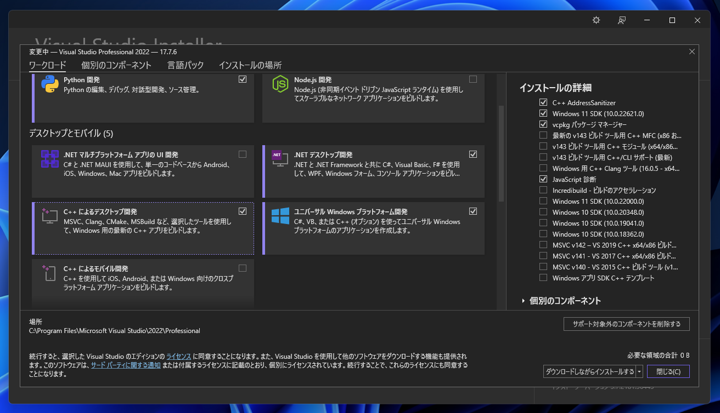Open the third-party notices link
Viewport: 720px width, 413px height.
tap(125, 365)
